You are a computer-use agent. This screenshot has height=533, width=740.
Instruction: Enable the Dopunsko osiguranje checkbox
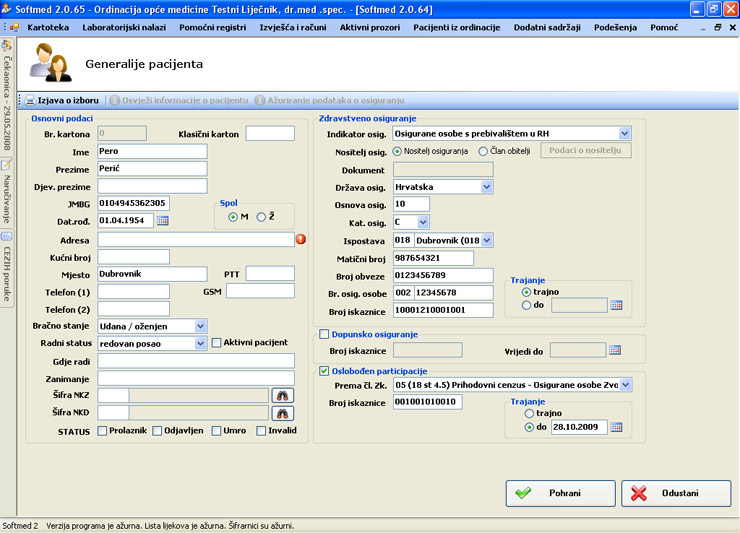324,334
